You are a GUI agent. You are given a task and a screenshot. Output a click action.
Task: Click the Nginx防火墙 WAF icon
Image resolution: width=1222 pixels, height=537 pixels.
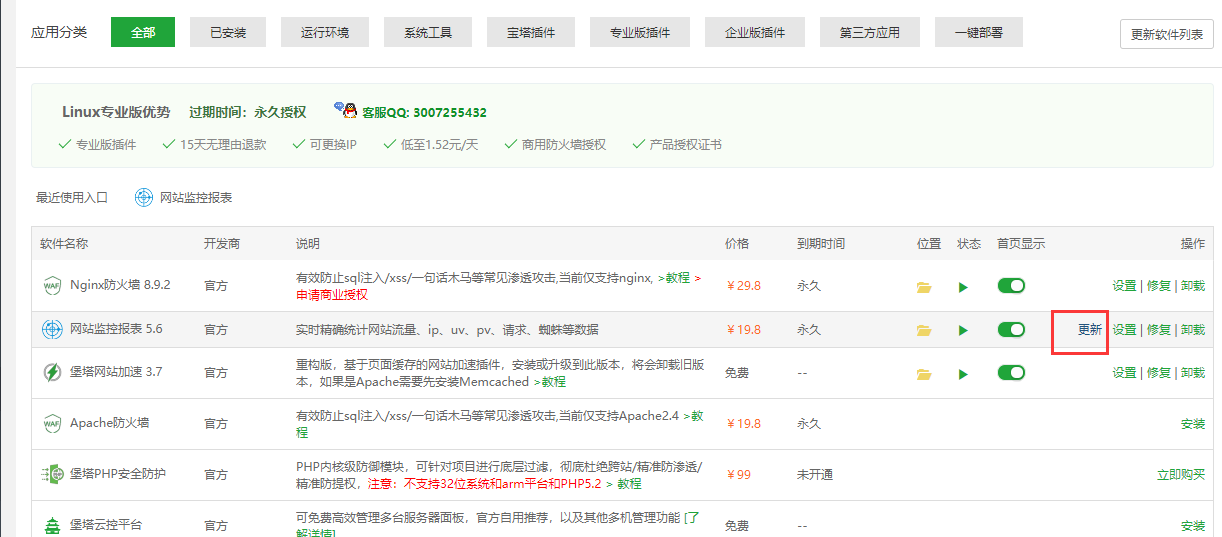pyautogui.click(x=52, y=285)
